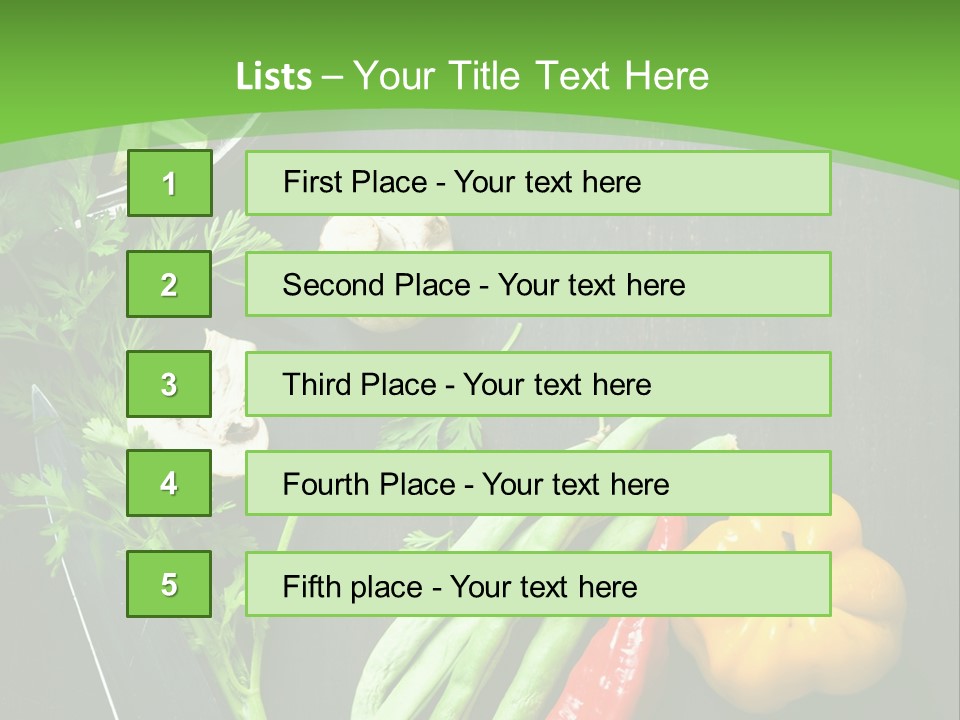Select the bold word 'Lists' in title
960x720 pixels.
273,77
